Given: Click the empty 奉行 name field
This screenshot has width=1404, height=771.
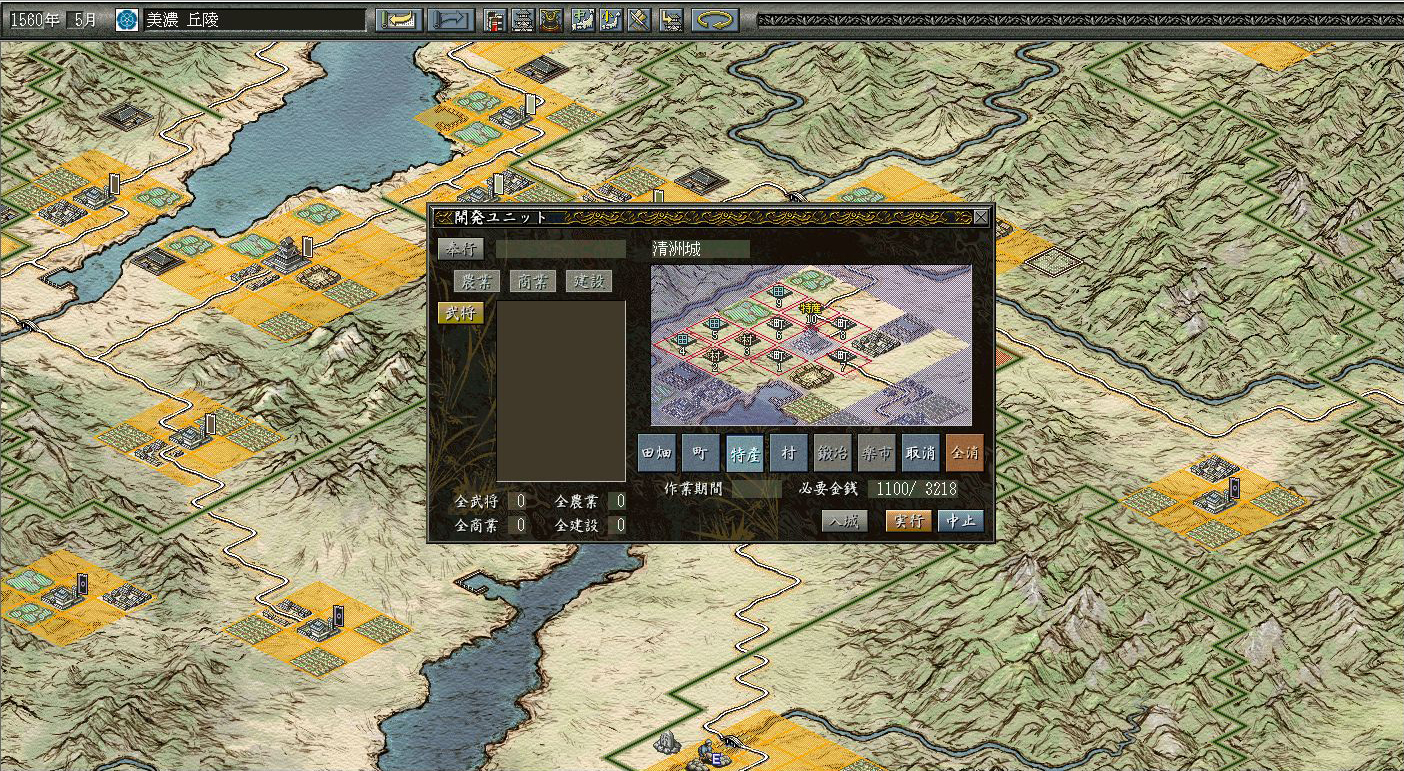Looking at the screenshot, I should coord(562,249).
